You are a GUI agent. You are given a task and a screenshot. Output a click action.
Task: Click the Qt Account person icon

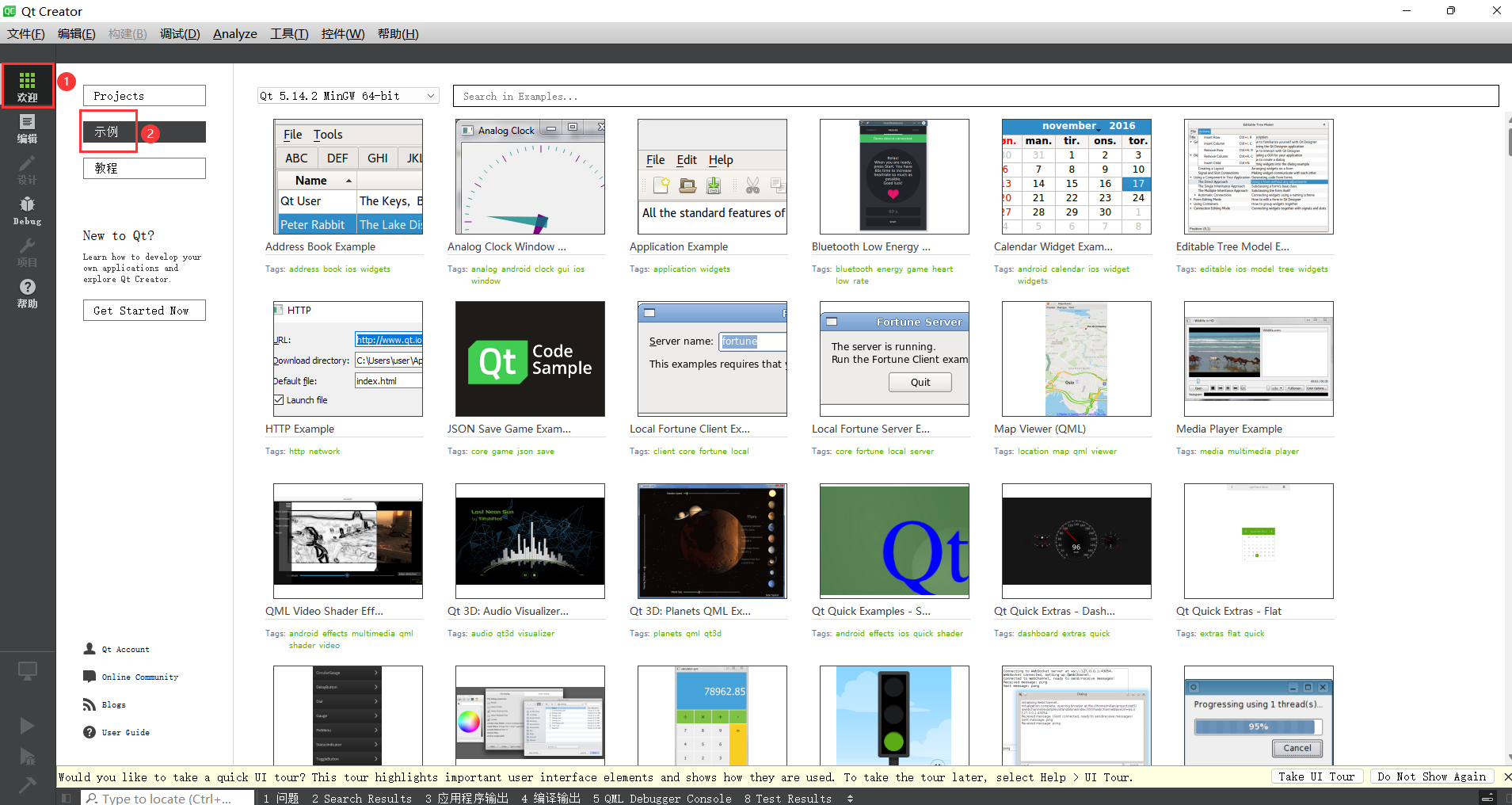tap(90, 649)
